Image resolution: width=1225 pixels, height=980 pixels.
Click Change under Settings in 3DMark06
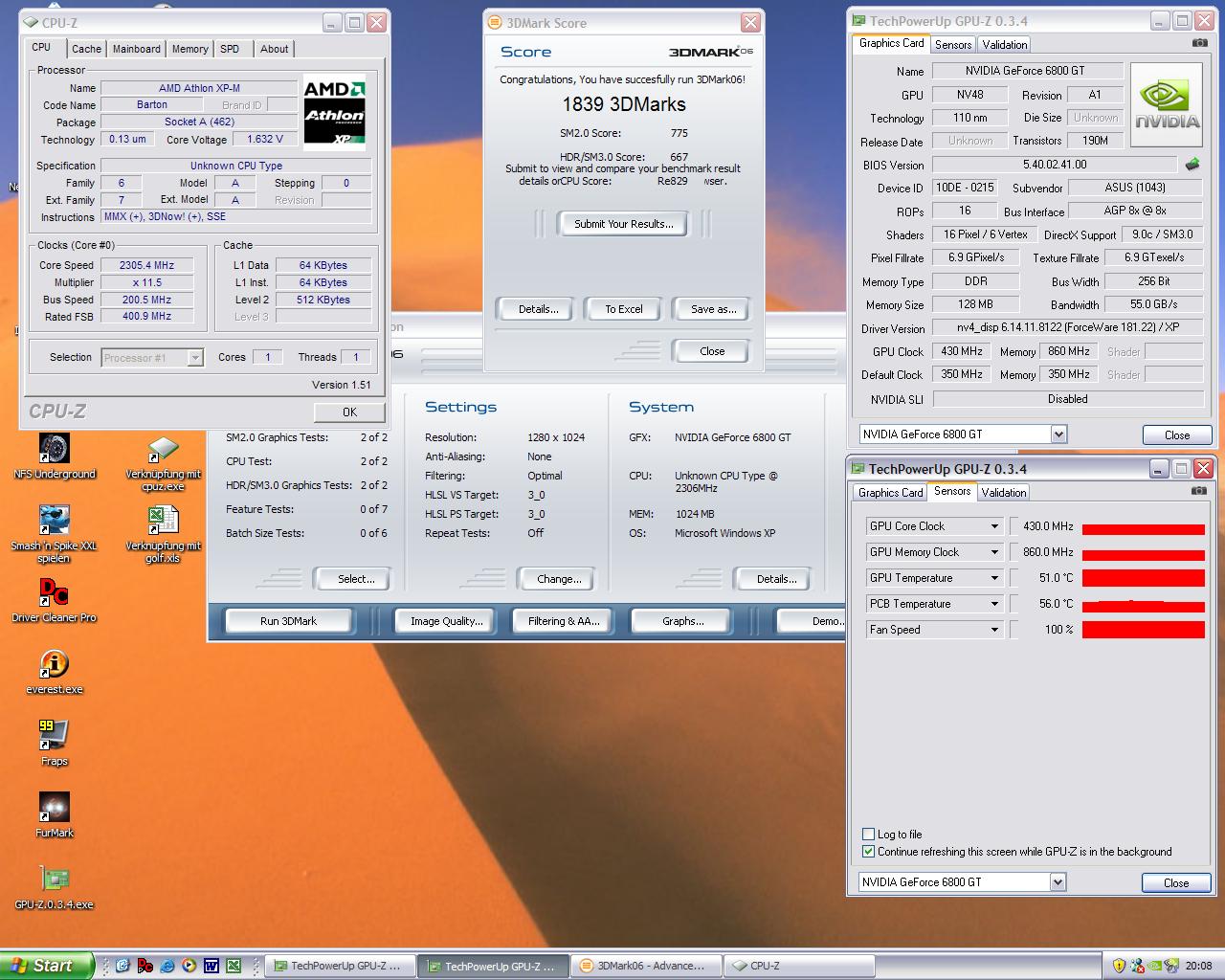559,579
